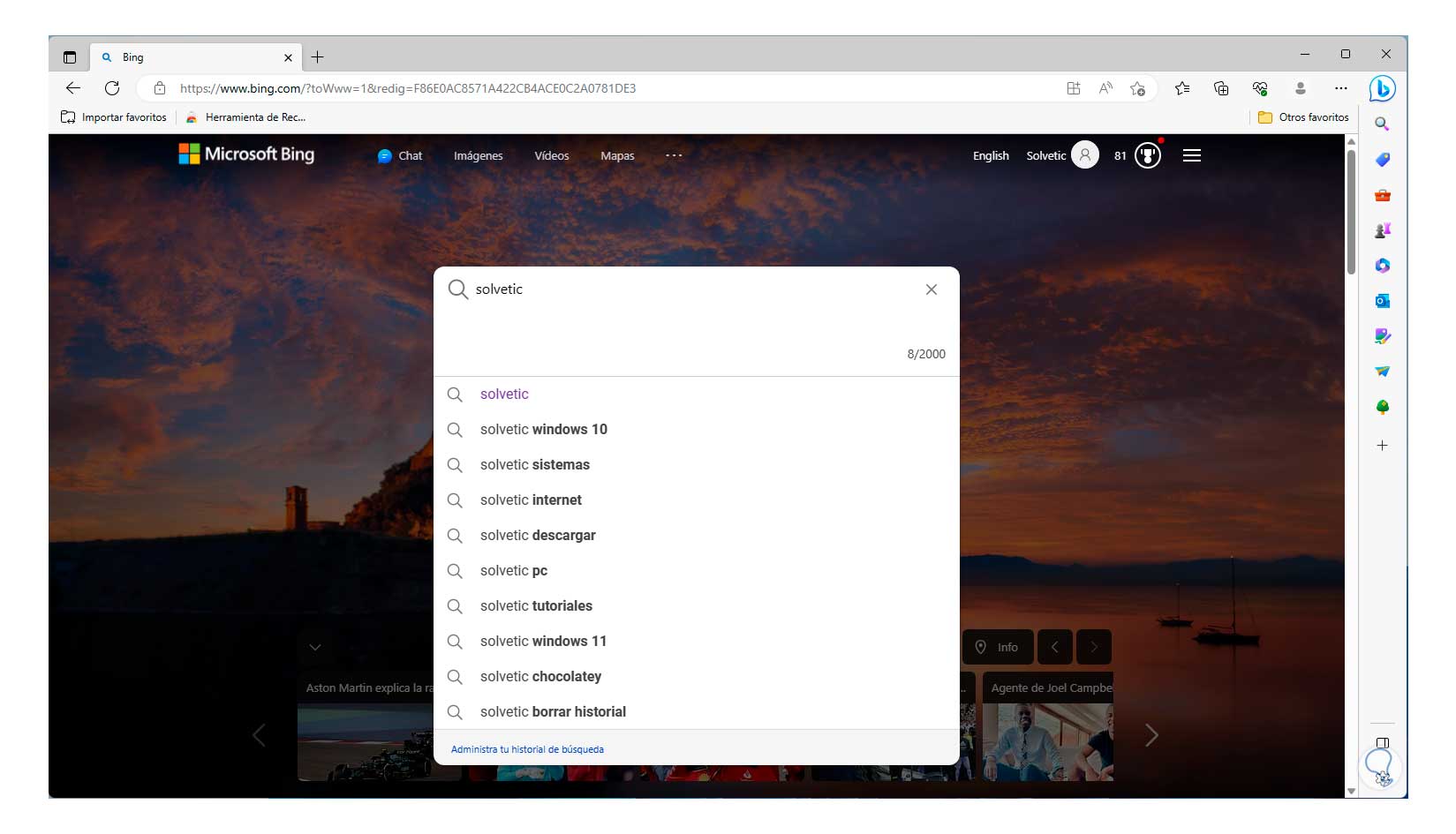Collapse the news feed chevron

click(315, 647)
